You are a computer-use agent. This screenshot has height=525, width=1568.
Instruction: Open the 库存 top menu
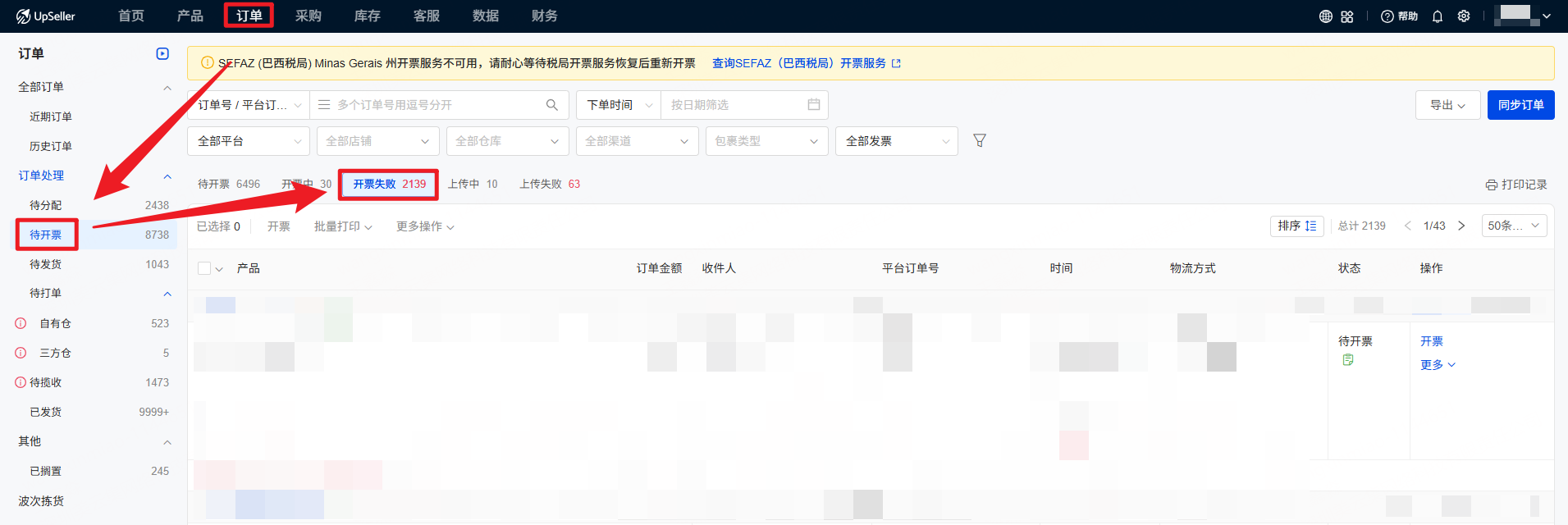[x=367, y=16]
